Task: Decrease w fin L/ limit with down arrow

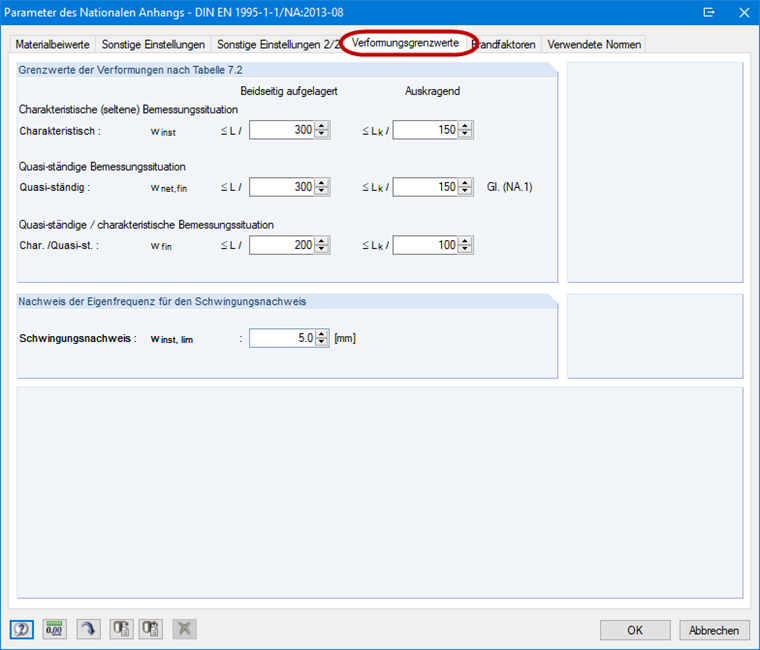Action: (321, 250)
